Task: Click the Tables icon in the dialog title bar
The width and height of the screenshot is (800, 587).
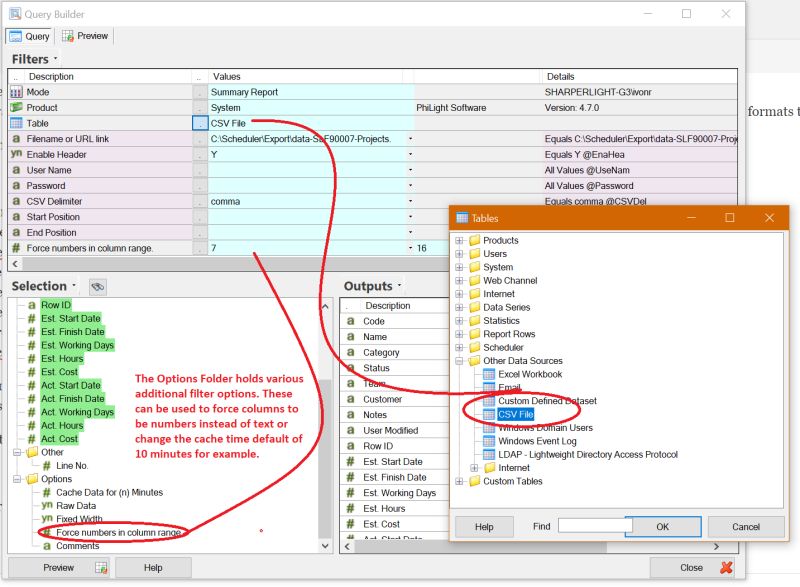Action: pos(461,218)
